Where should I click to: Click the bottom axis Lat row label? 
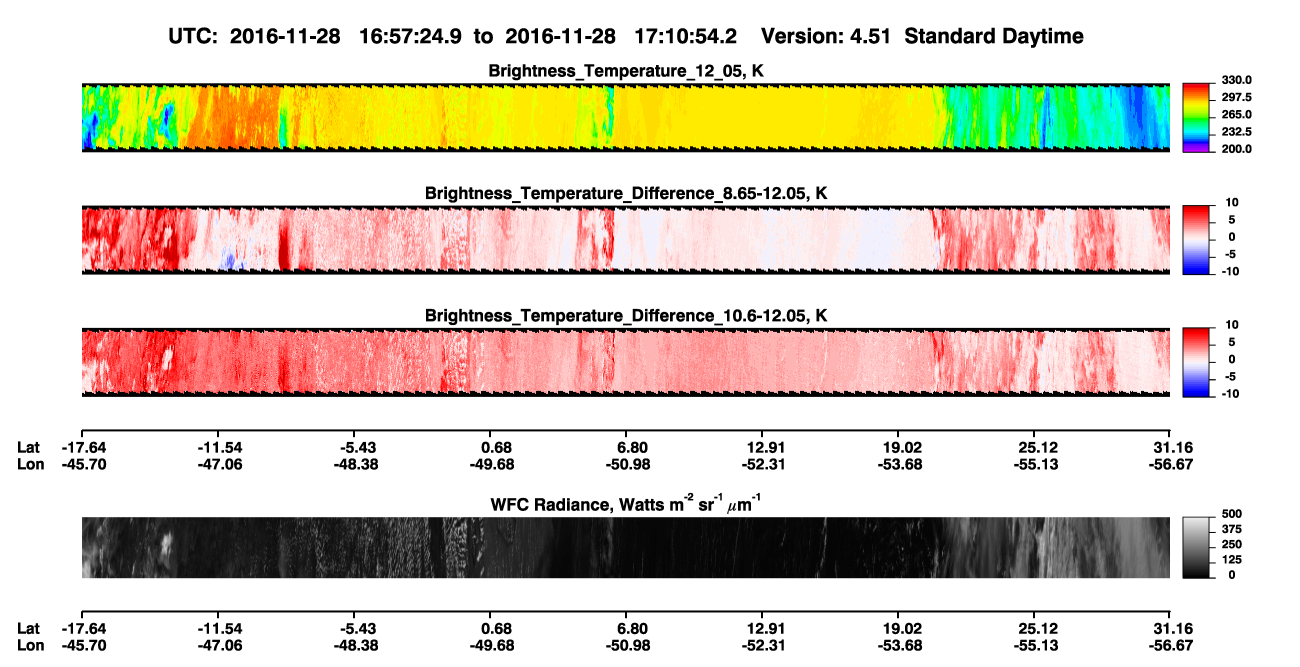[28, 628]
